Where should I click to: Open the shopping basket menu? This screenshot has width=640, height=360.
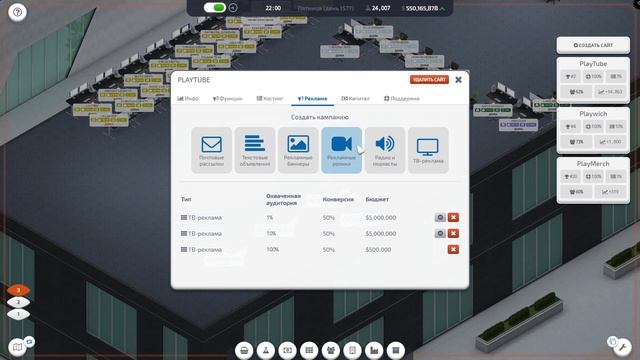[244, 350]
